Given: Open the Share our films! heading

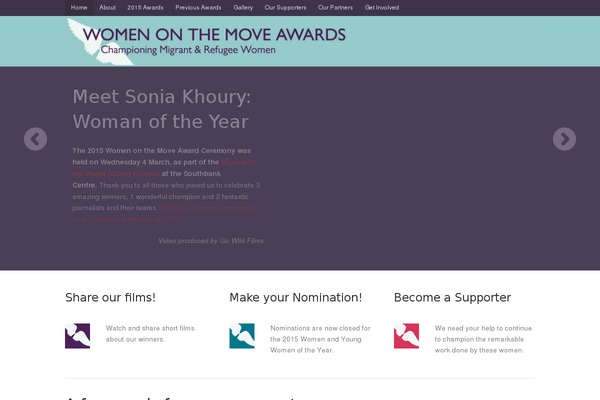Looking at the screenshot, I should [111, 297].
